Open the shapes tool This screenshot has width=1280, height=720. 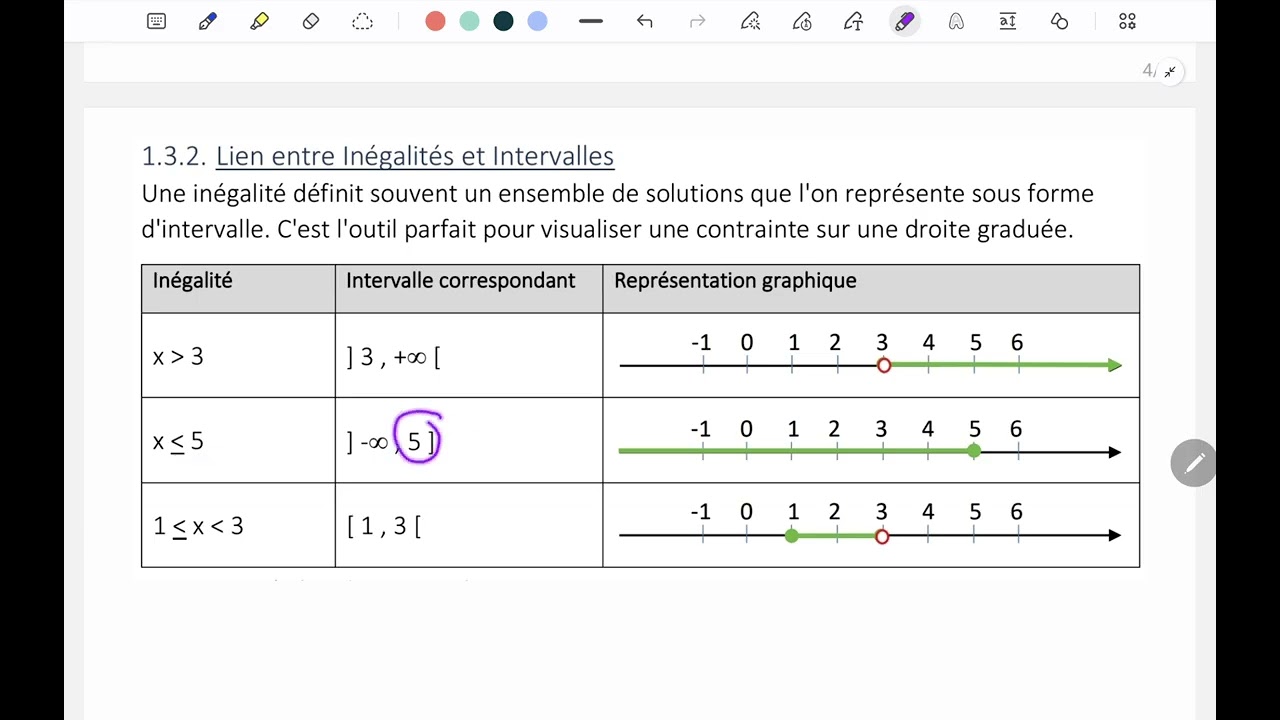pyautogui.click(x=1060, y=21)
